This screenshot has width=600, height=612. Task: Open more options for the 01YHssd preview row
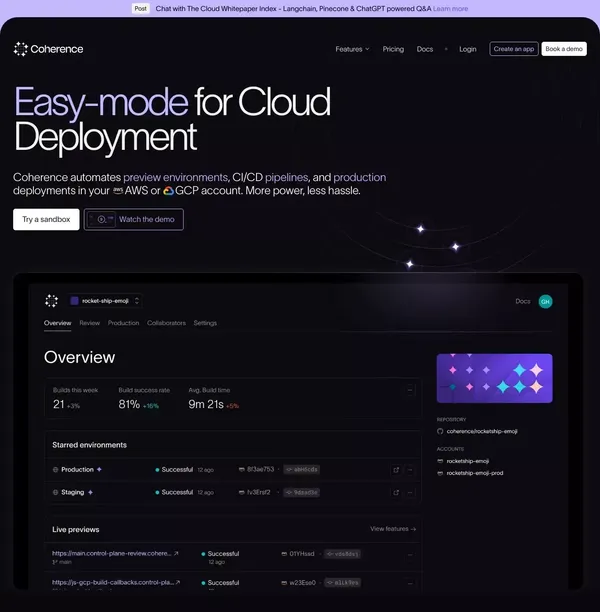click(x=410, y=555)
